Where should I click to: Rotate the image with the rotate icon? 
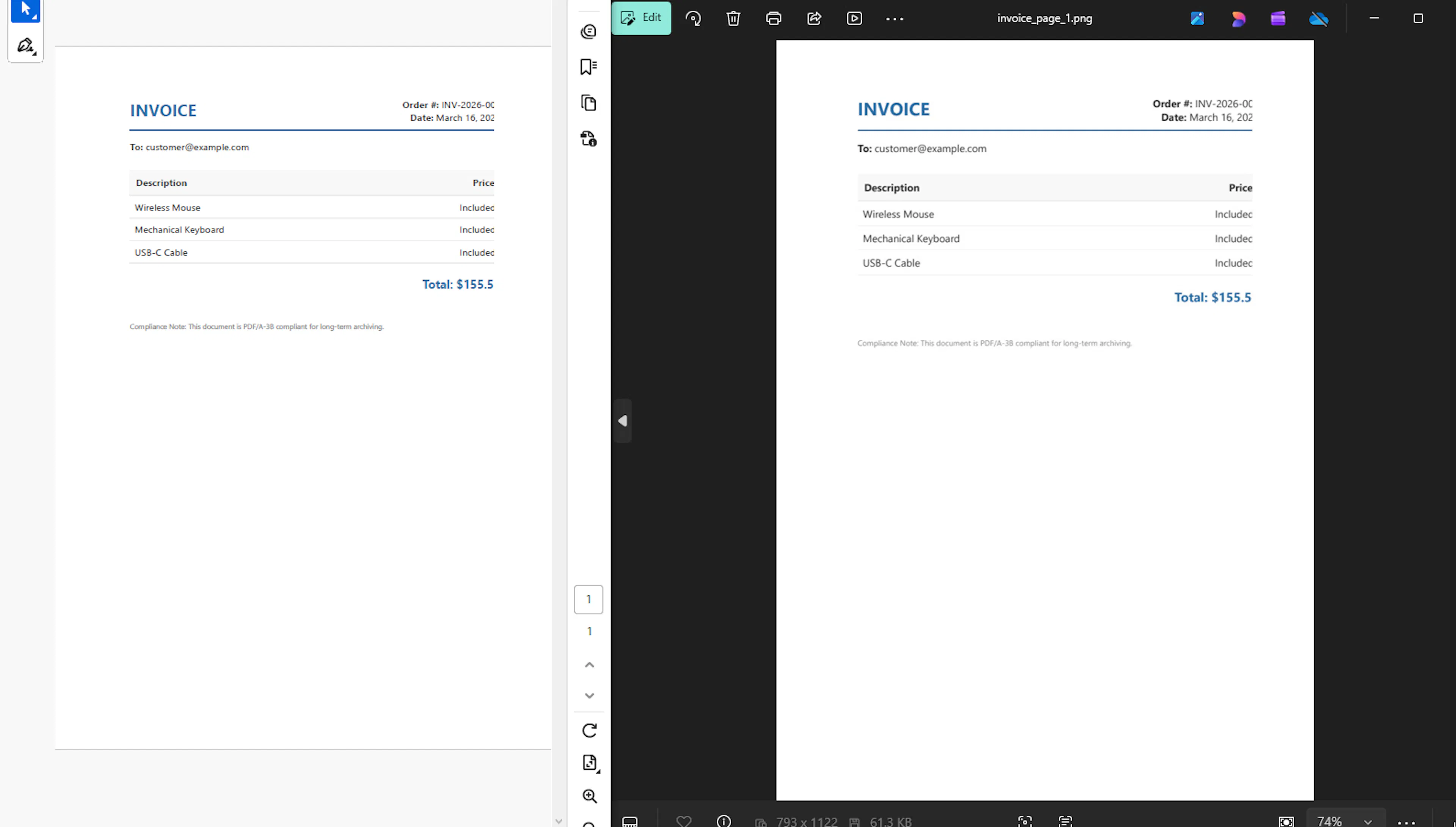[693, 18]
